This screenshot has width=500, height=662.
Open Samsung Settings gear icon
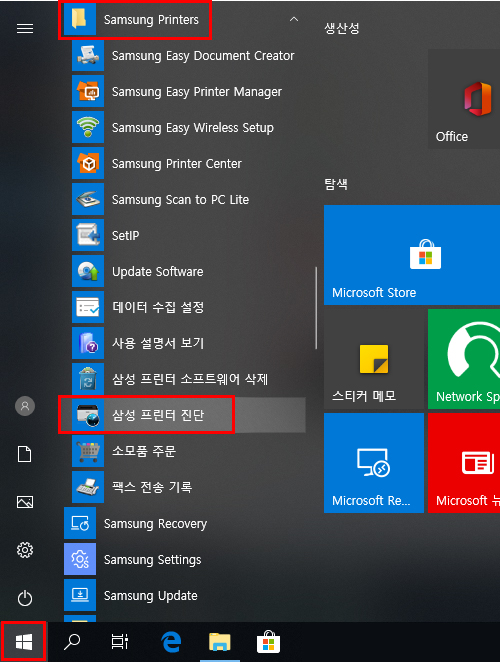[80, 559]
